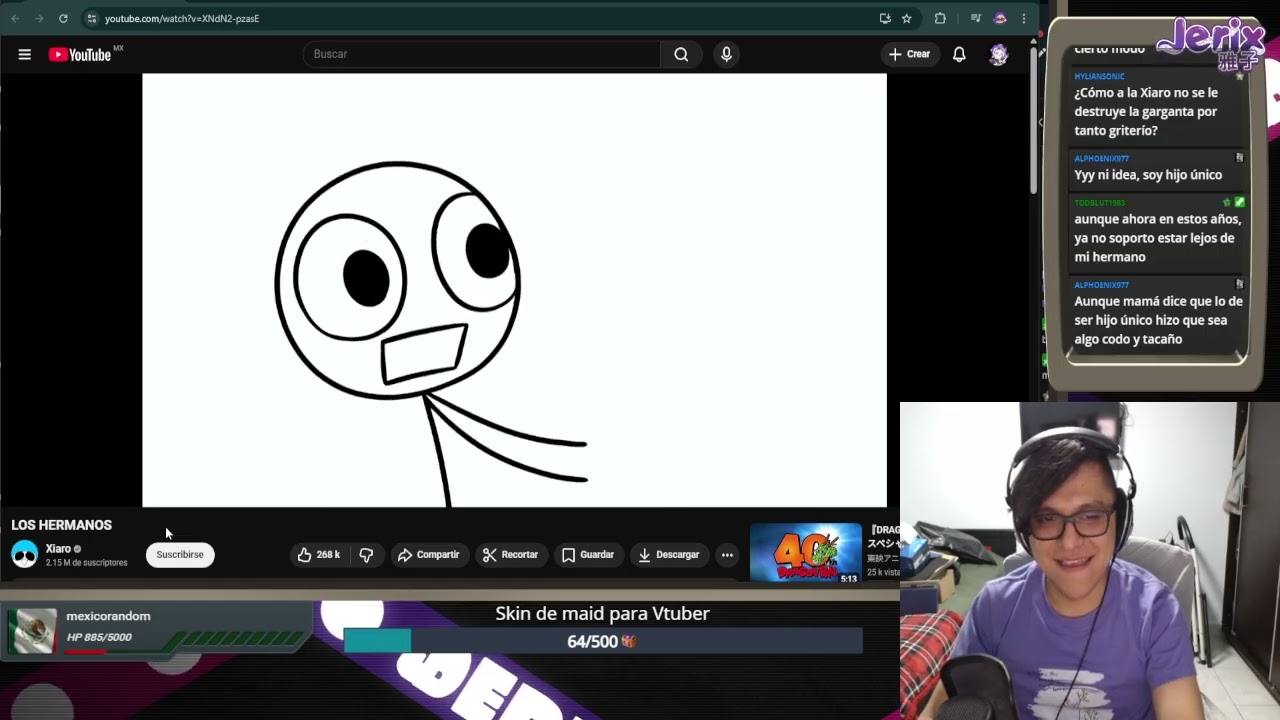Start voice search with the microphone

pyautogui.click(x=727, y=54)
